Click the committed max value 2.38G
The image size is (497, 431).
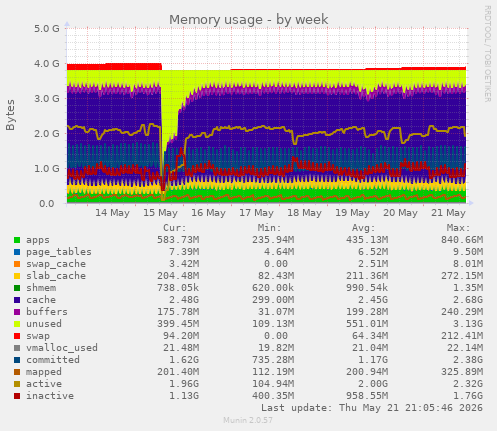(468, 360)
